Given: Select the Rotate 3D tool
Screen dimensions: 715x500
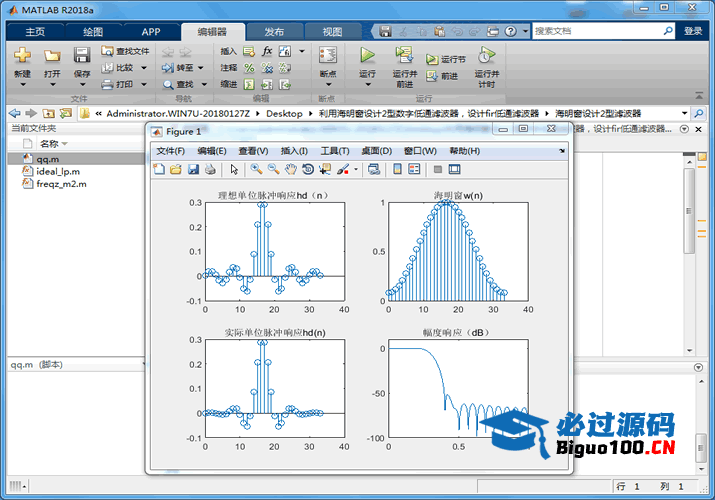Looking at the screenshot, I should point(308,169).
